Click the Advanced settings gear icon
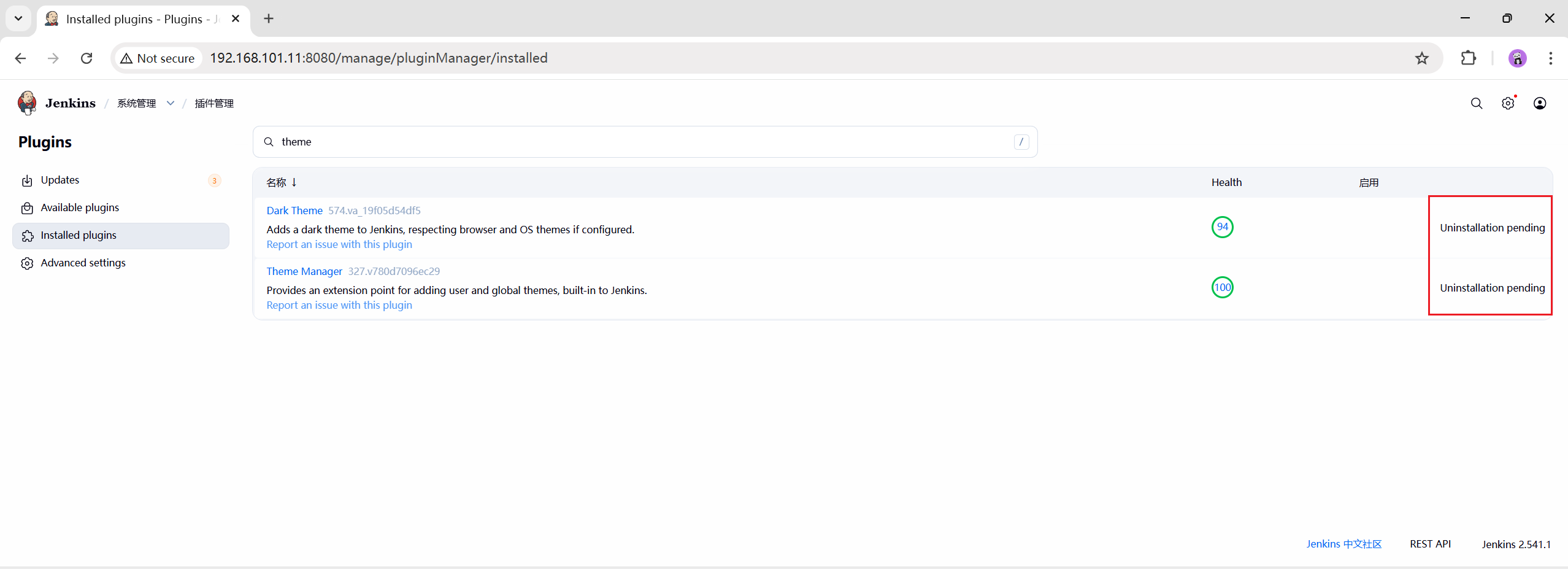 pos(27,263)
